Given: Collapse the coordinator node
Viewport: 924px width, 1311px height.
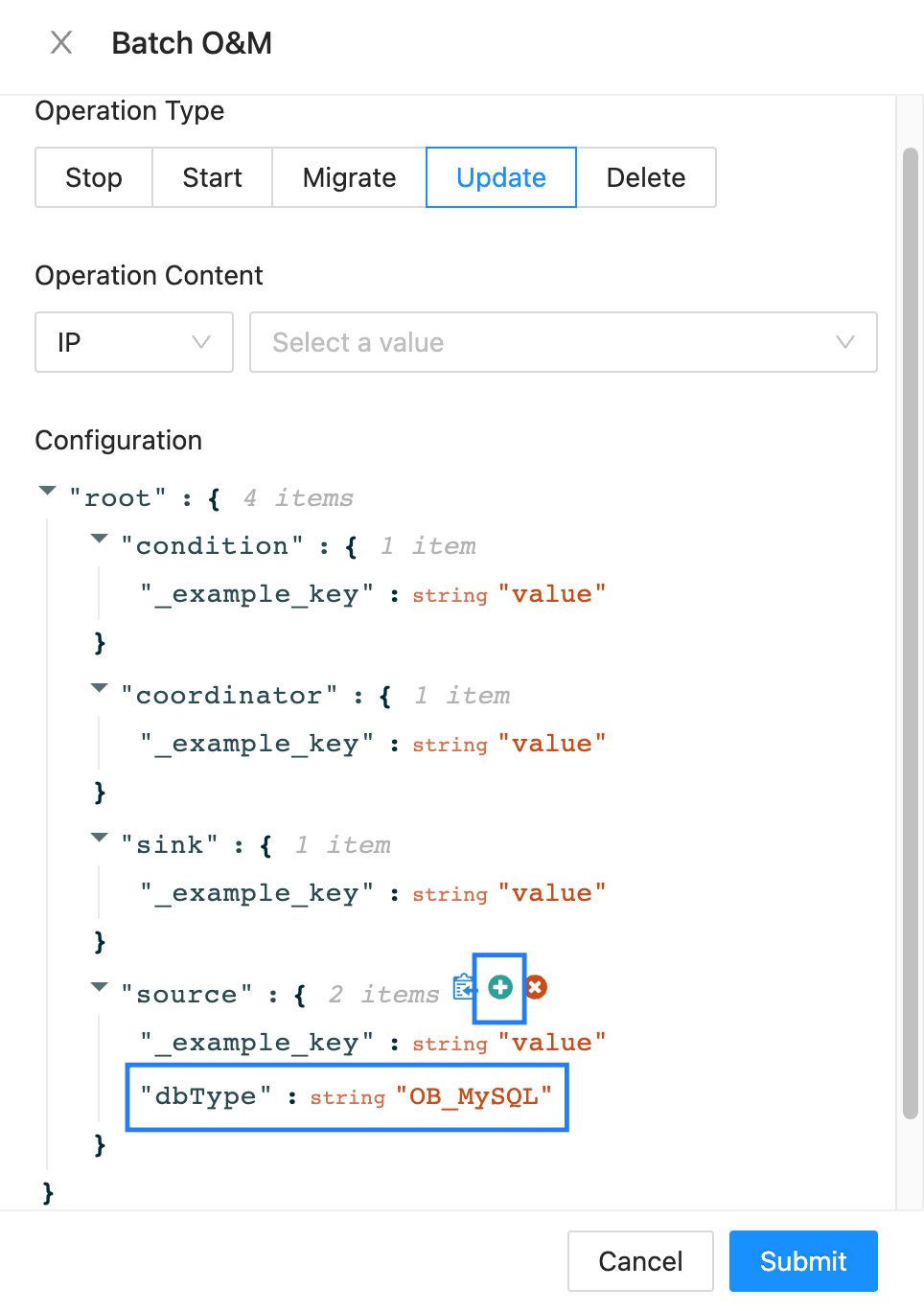Looking at the screenshot, I should pyautogui.click(x=99, y=689).
